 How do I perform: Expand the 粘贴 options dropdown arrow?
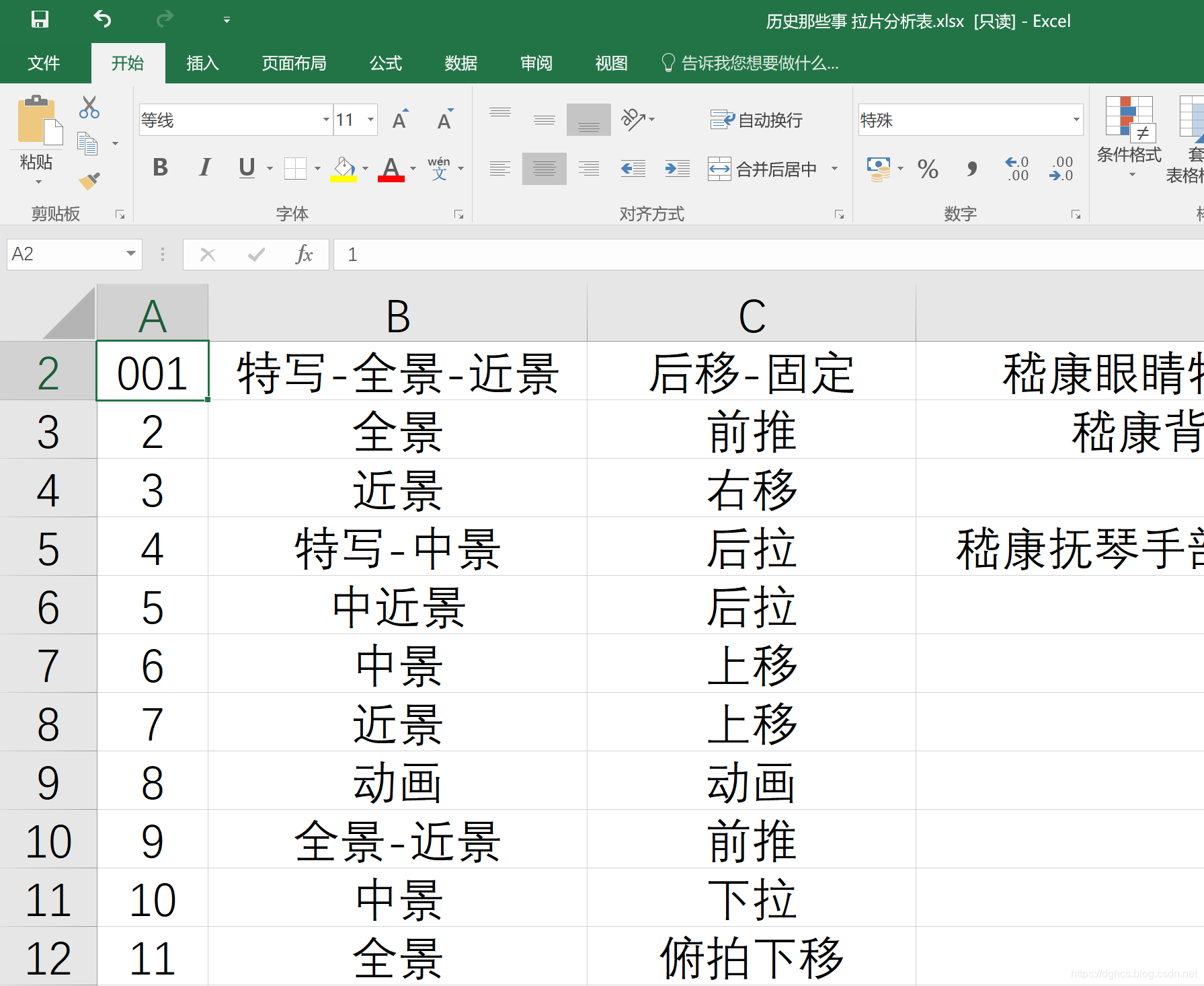click(38, 182)
